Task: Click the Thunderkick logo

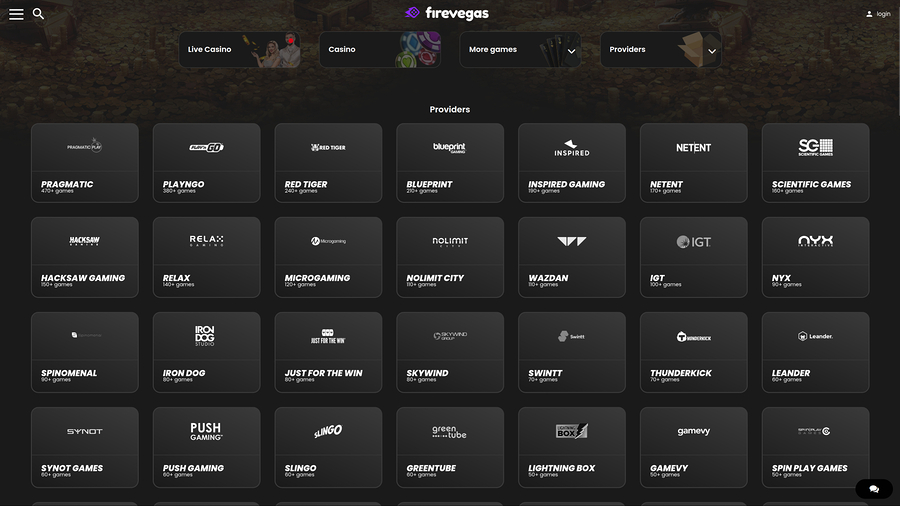Action: [693, 337]
